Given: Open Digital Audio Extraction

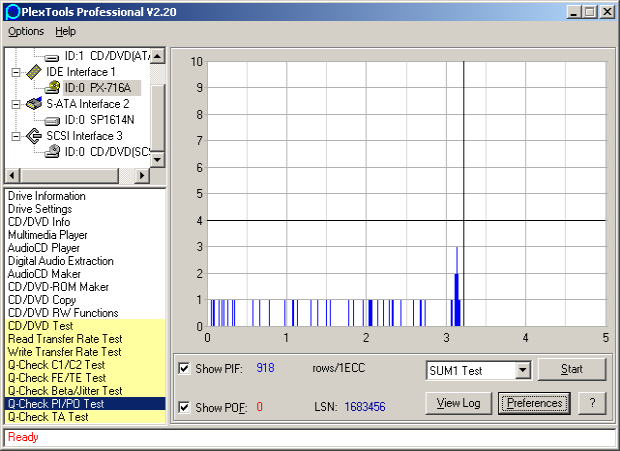Looking at the screenshot, I should [60, 261].
